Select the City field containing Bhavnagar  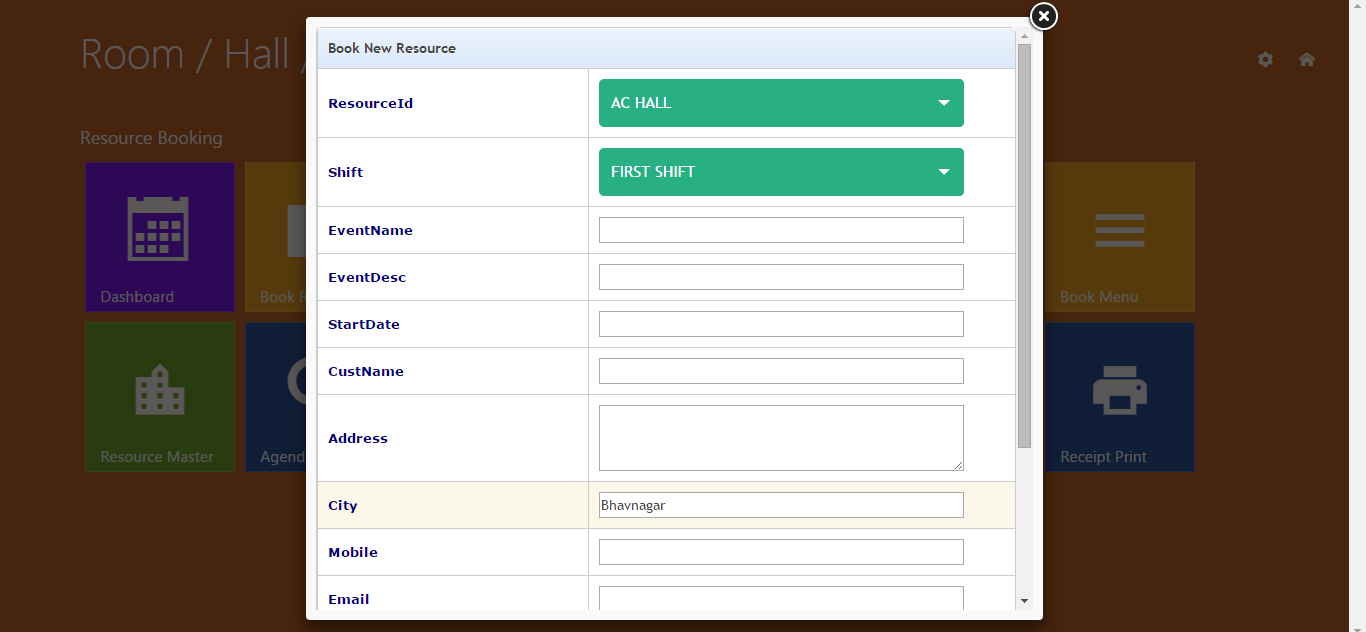click(x=780, y=505)
